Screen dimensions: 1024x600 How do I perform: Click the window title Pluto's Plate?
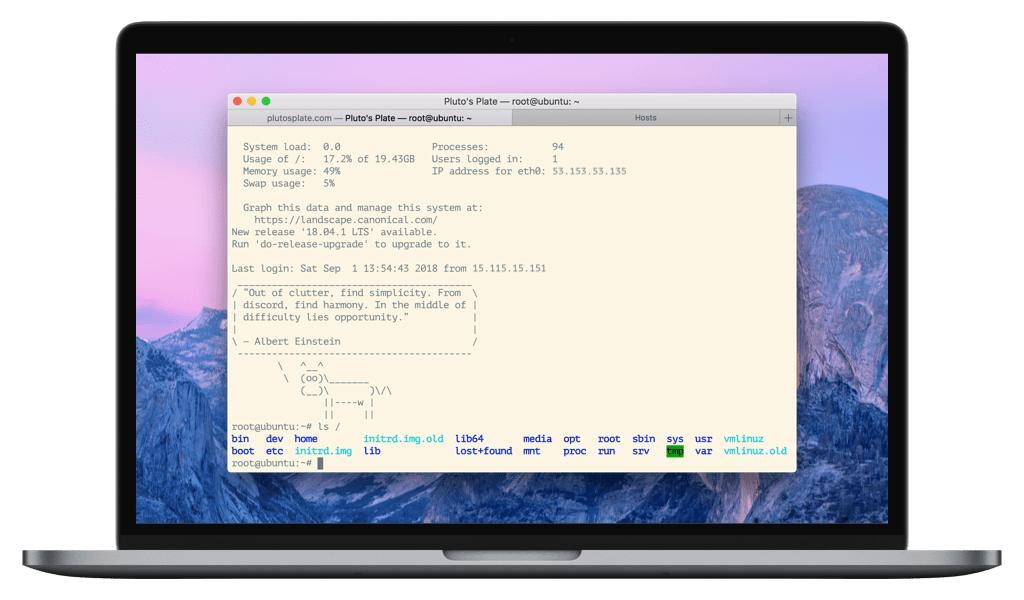[511, 101]
